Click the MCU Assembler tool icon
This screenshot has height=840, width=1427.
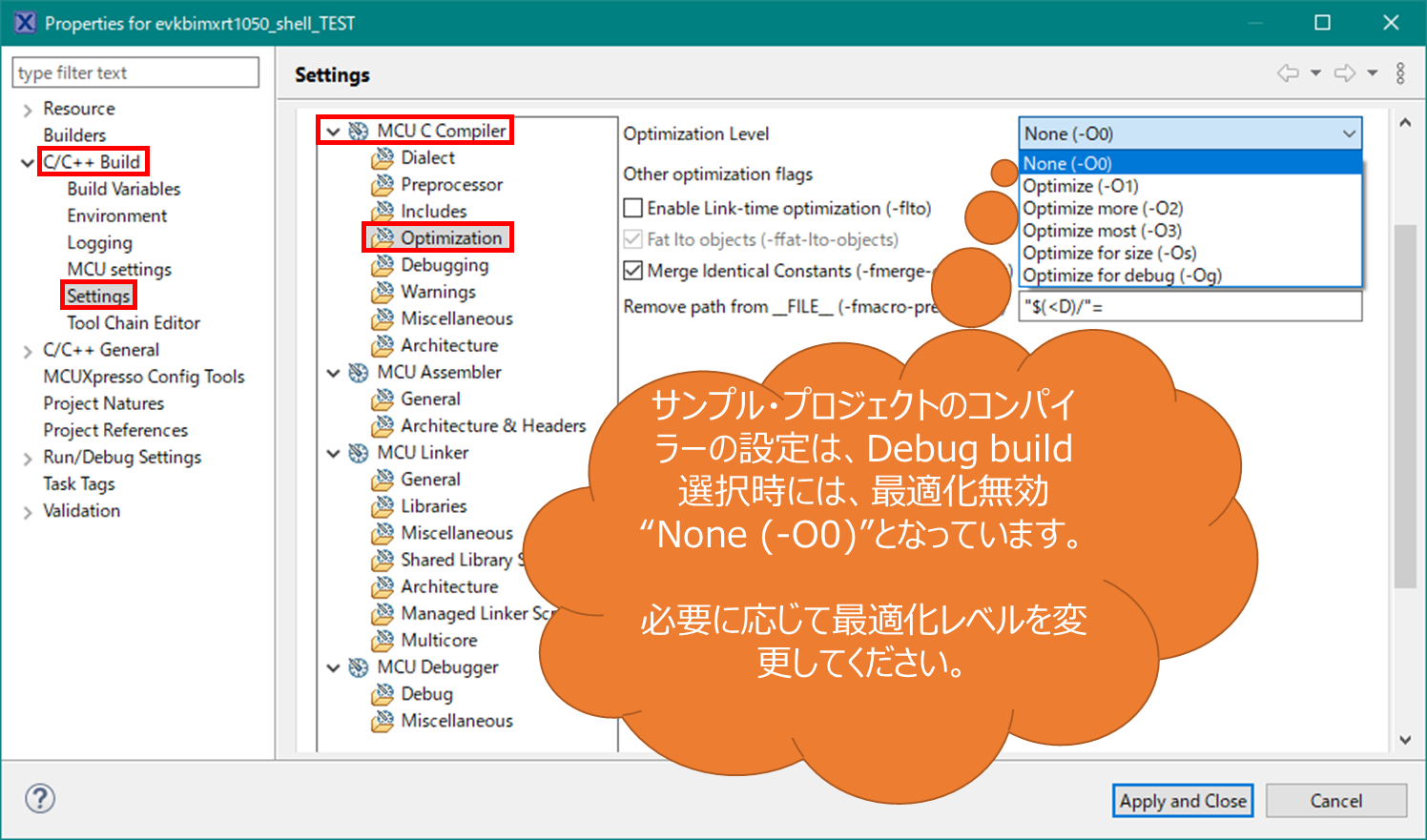tap(359, 372)
